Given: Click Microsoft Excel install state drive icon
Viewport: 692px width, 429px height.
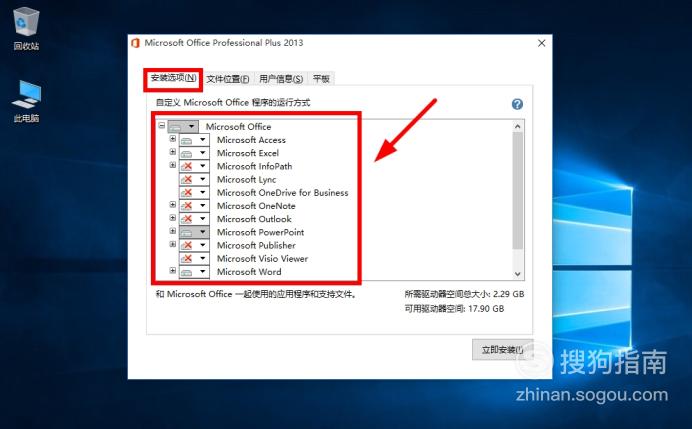Looking at the screenshot, I should tap(187, 154).
